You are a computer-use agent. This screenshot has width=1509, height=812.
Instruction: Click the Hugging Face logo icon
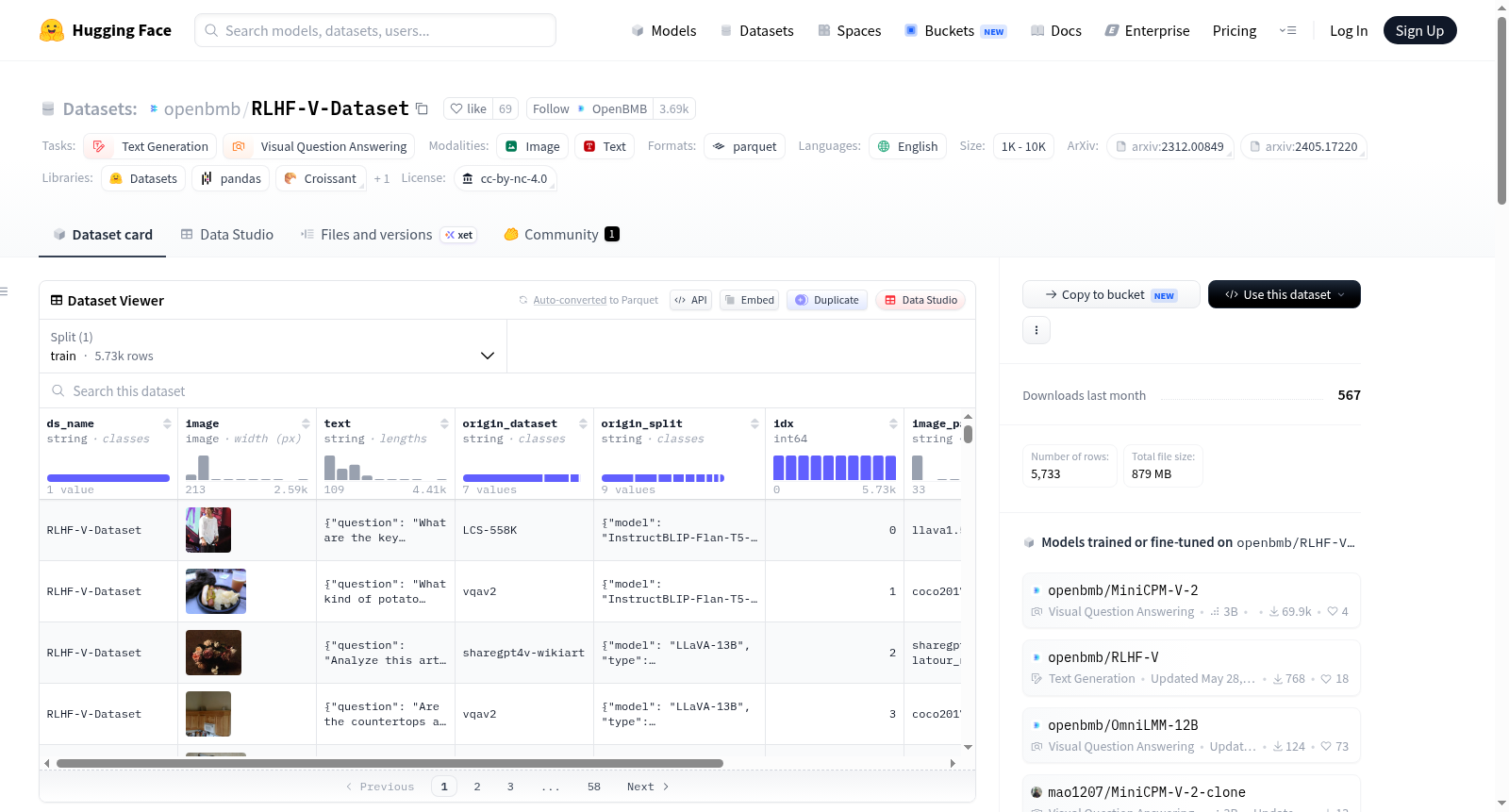(x=52, y=30)
